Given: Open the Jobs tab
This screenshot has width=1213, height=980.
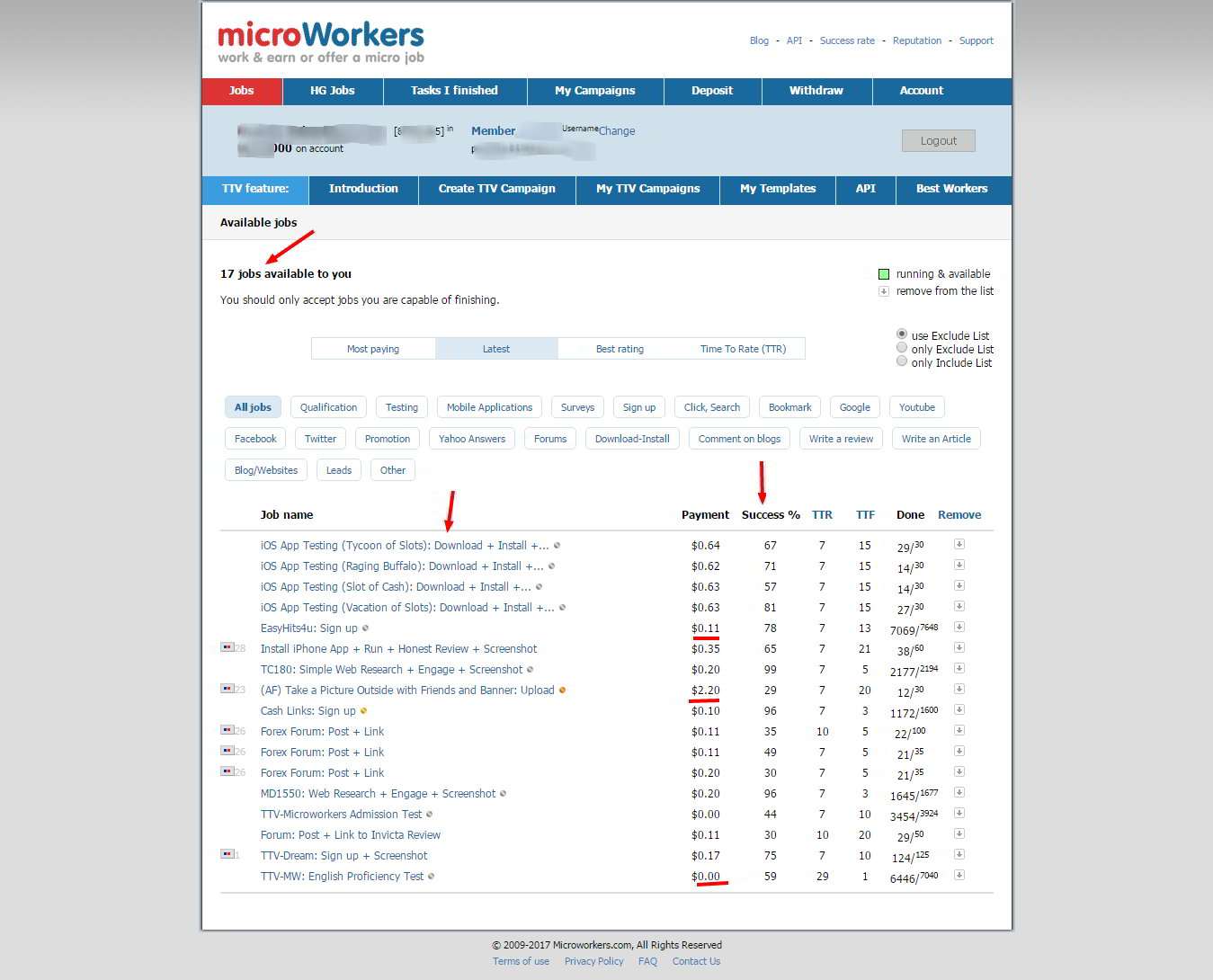Looking at the screenshot, I should pyautogui.click(x=242, y=91).
